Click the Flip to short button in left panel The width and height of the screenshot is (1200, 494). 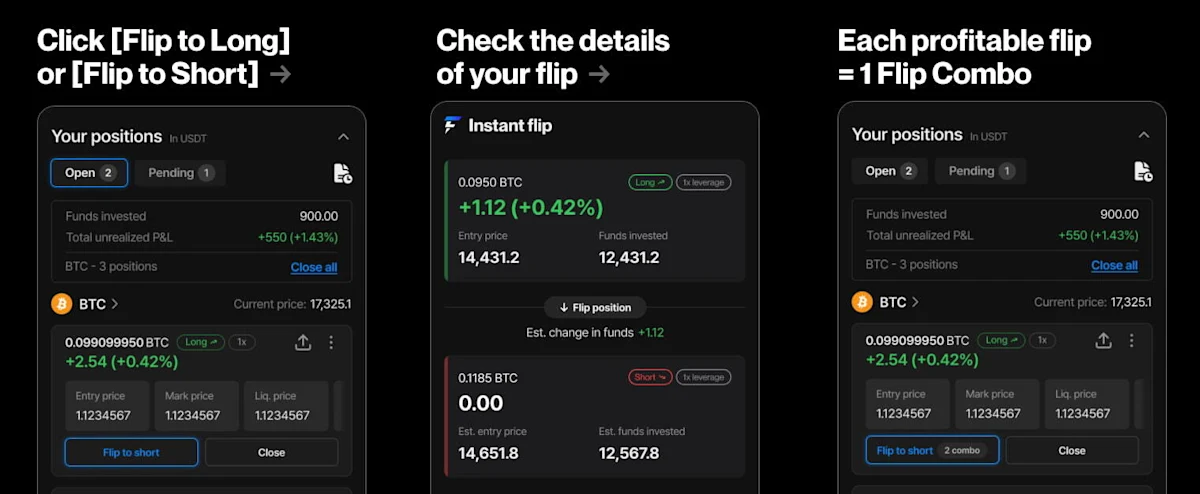coord(131,452)
